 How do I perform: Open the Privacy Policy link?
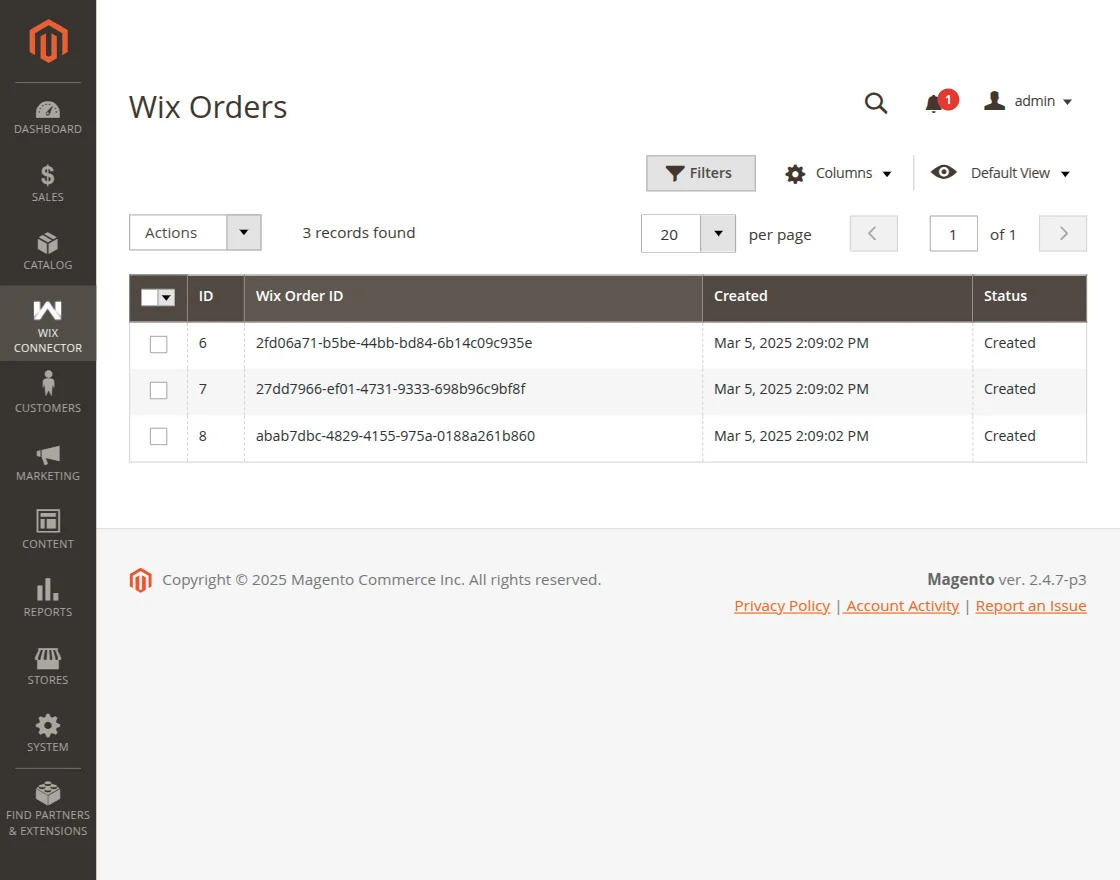pyautogui.click(x=781, y=605)
